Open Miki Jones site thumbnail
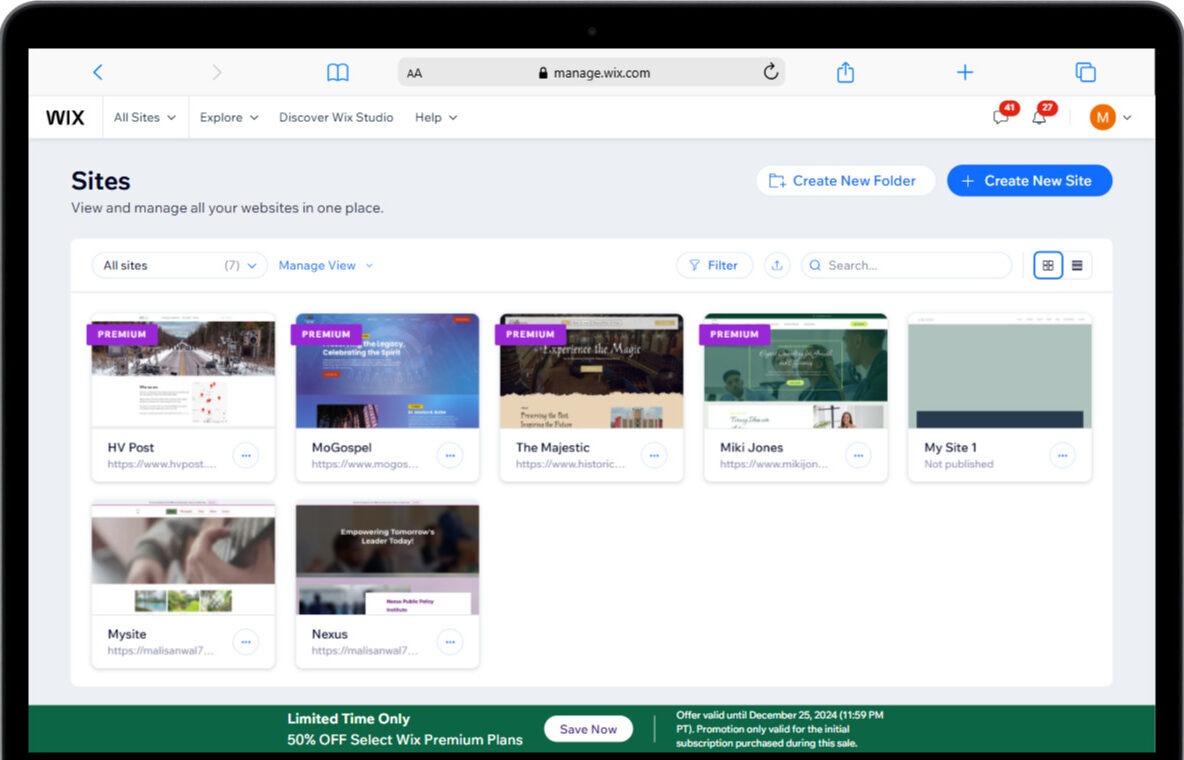The image size is (1184, 760). click(796, 371)
